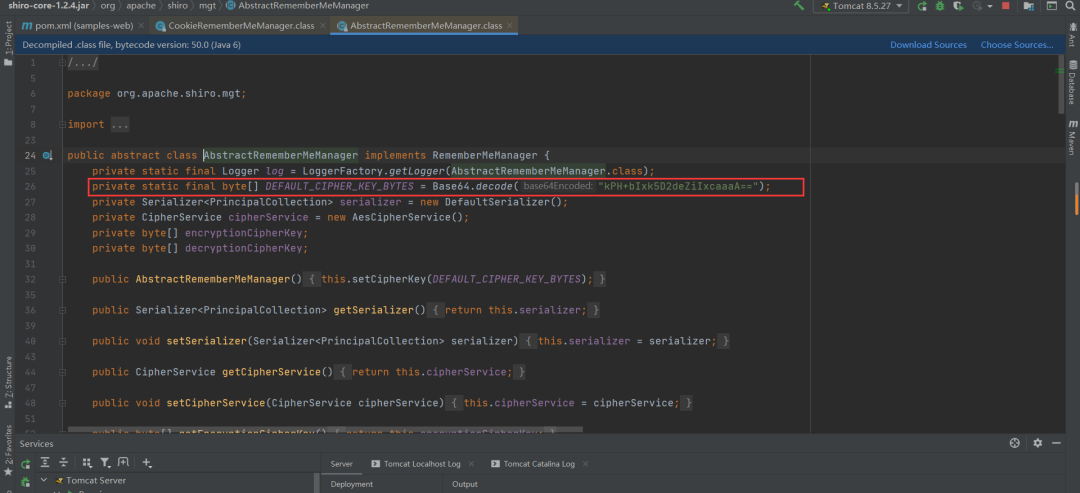This screenshot has height=493, width=1080.
Task: Click the Build project hammer icon
Action: [799, 6]
